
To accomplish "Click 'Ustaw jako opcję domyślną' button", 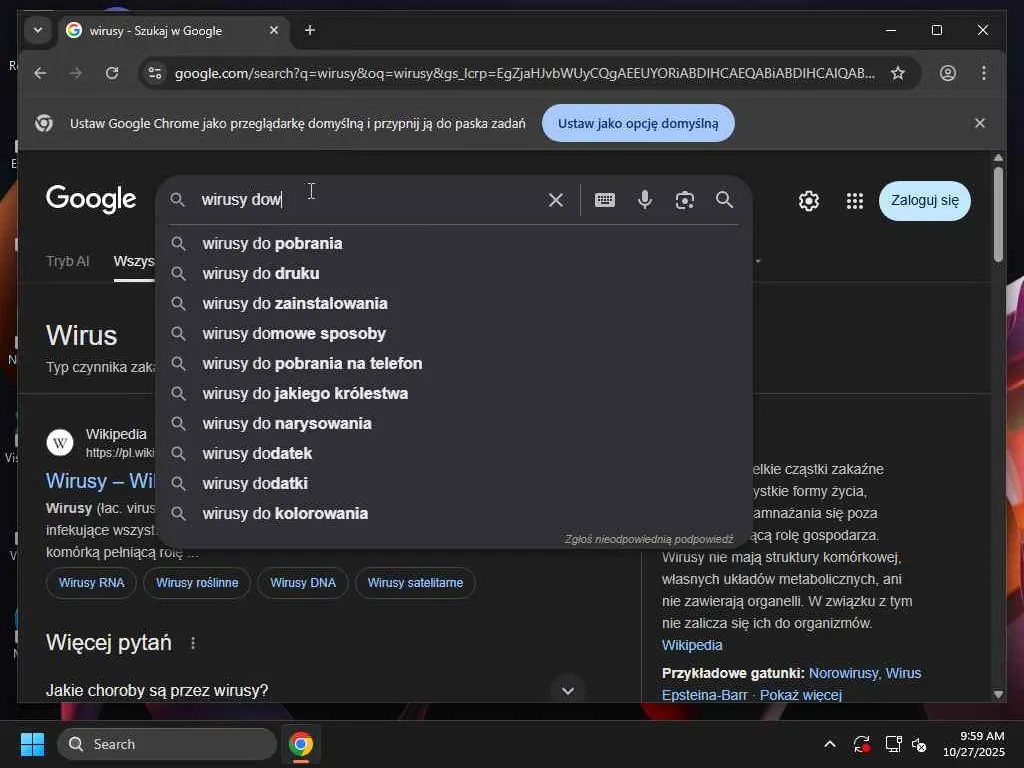I will 638,123.
